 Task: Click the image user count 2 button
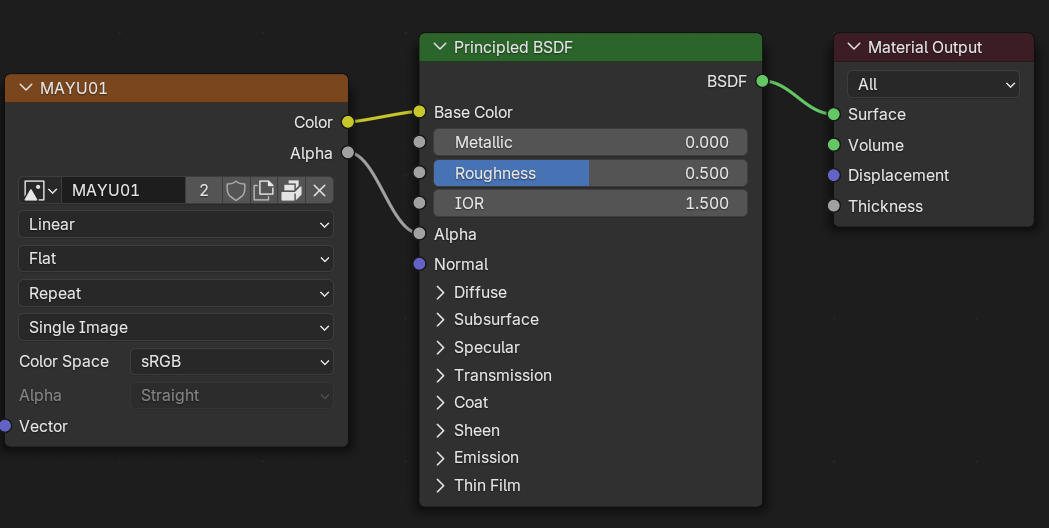pyautogui.click(x=204, y=190)
